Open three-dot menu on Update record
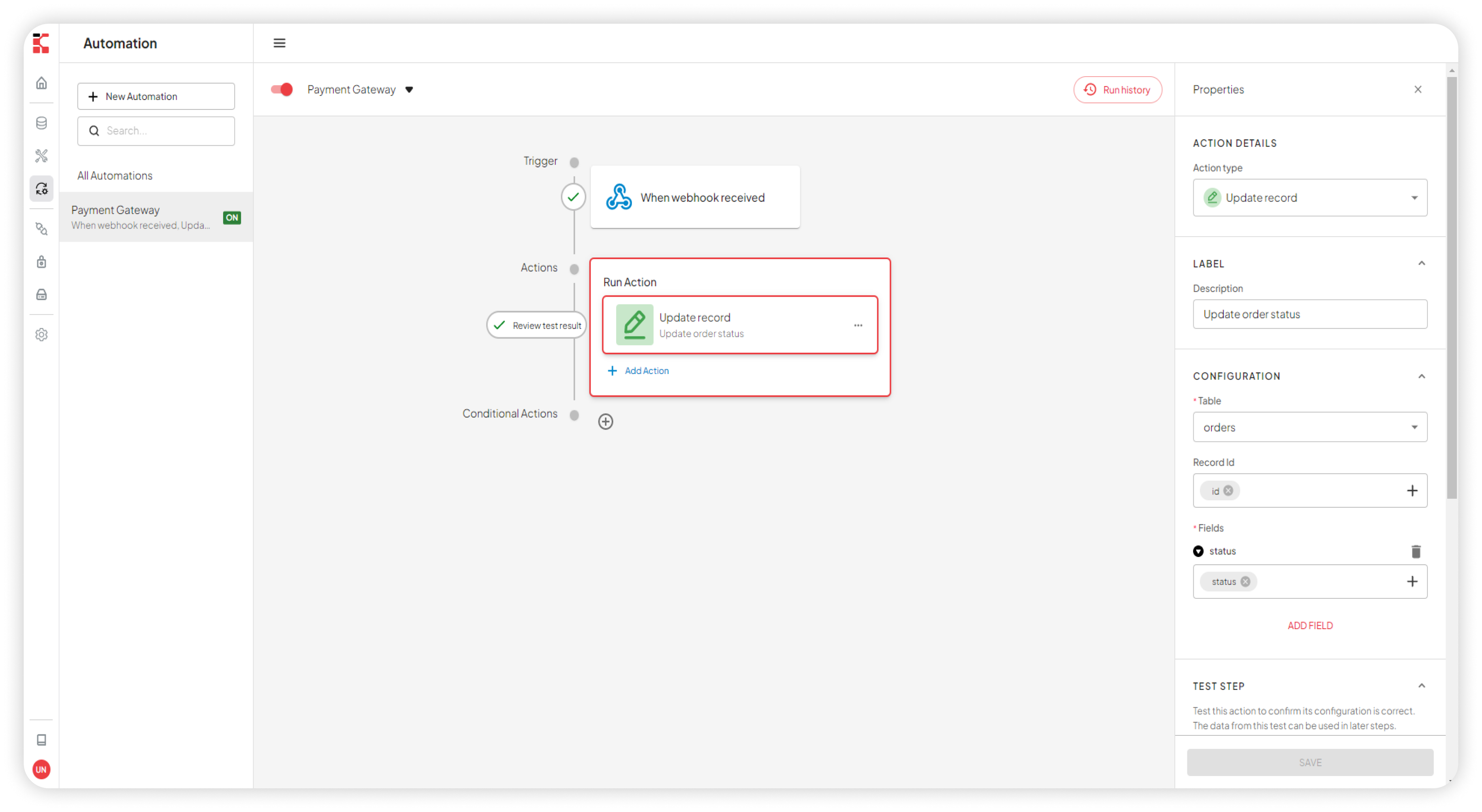The height and width of the screenshot is (812, 1482). point(858,325)
